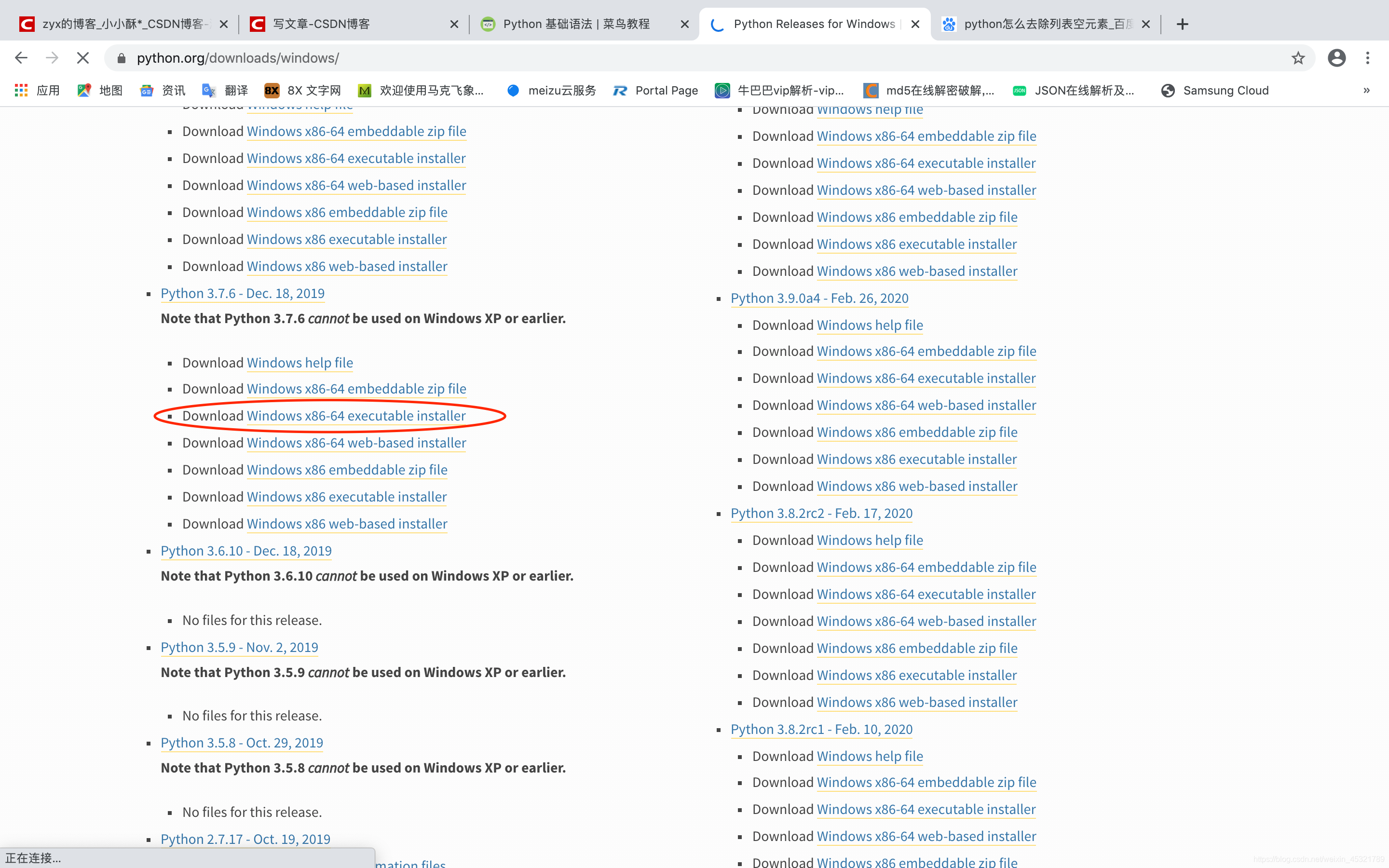Download Python 3.7.6 Windows help file
The width and height of the screenshot is (1389, 868).
pyautogui.click(x=300, y=363)
